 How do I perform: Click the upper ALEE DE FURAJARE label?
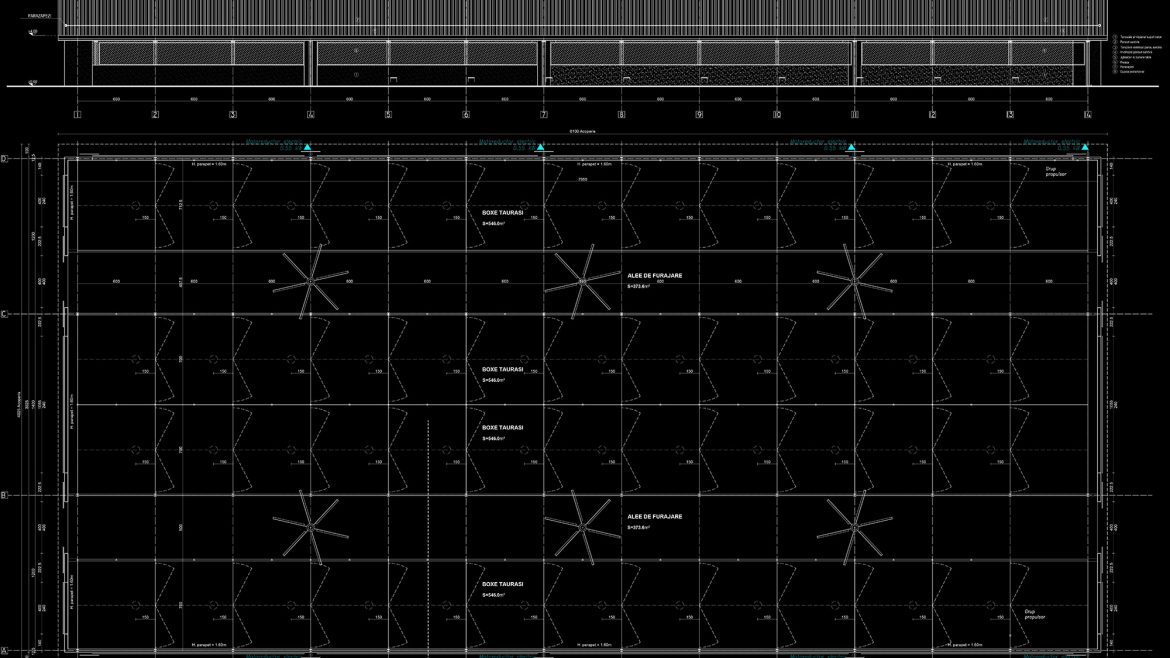(x=654, y=275)
